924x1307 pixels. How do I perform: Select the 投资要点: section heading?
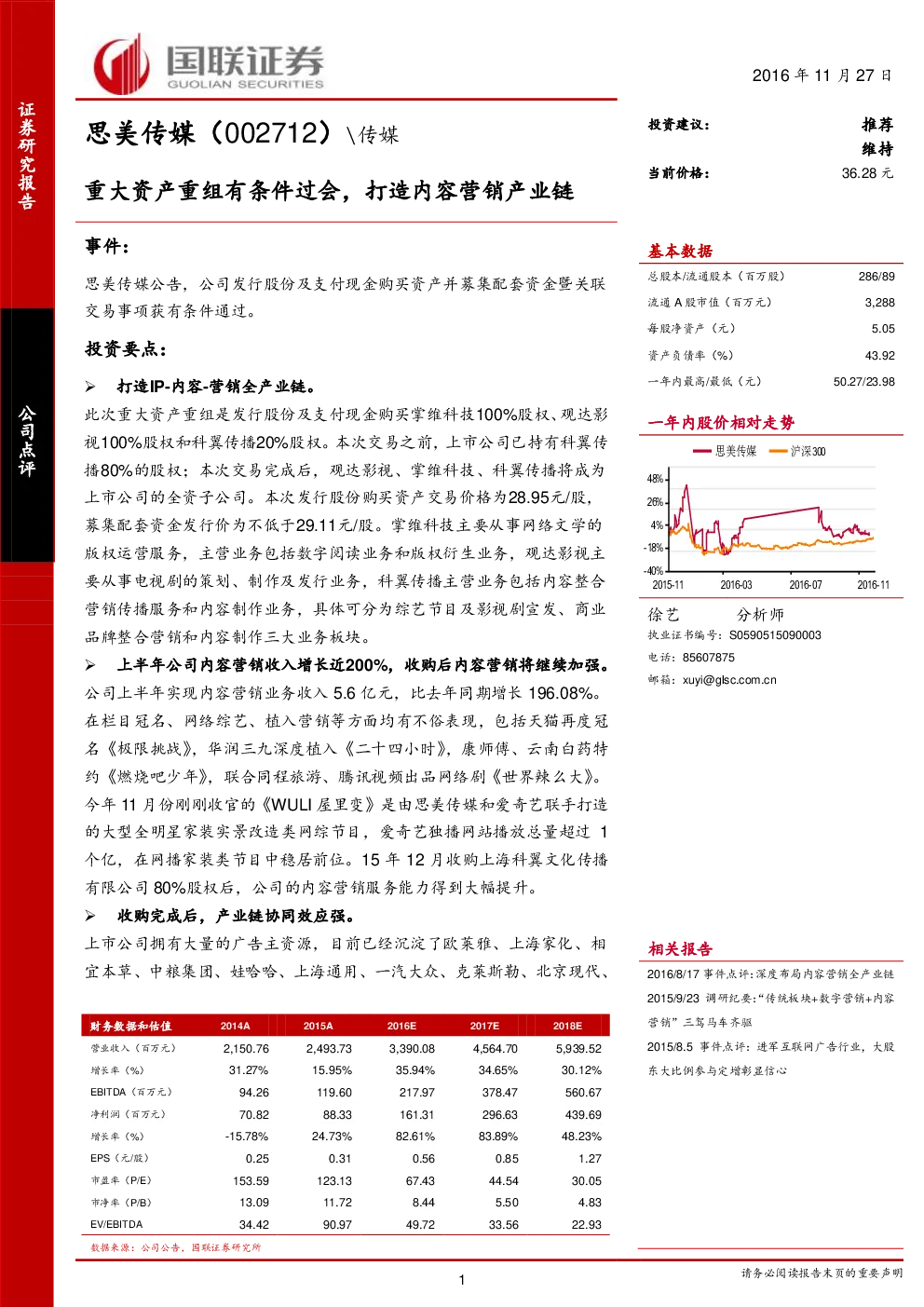pyautogui.click(x=127, y=349)
